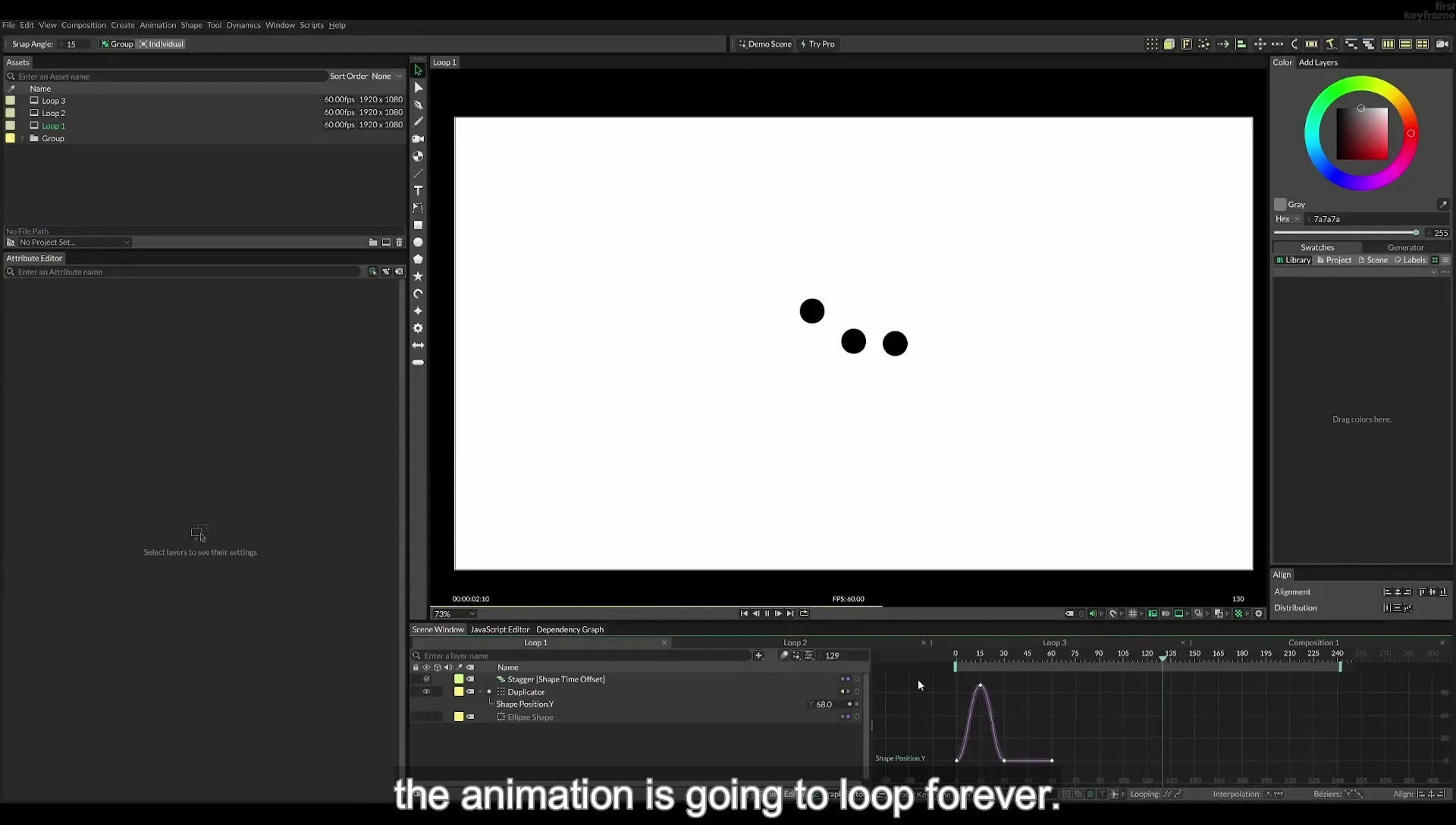Select the Camera tool in toolbox

(418, 139)
